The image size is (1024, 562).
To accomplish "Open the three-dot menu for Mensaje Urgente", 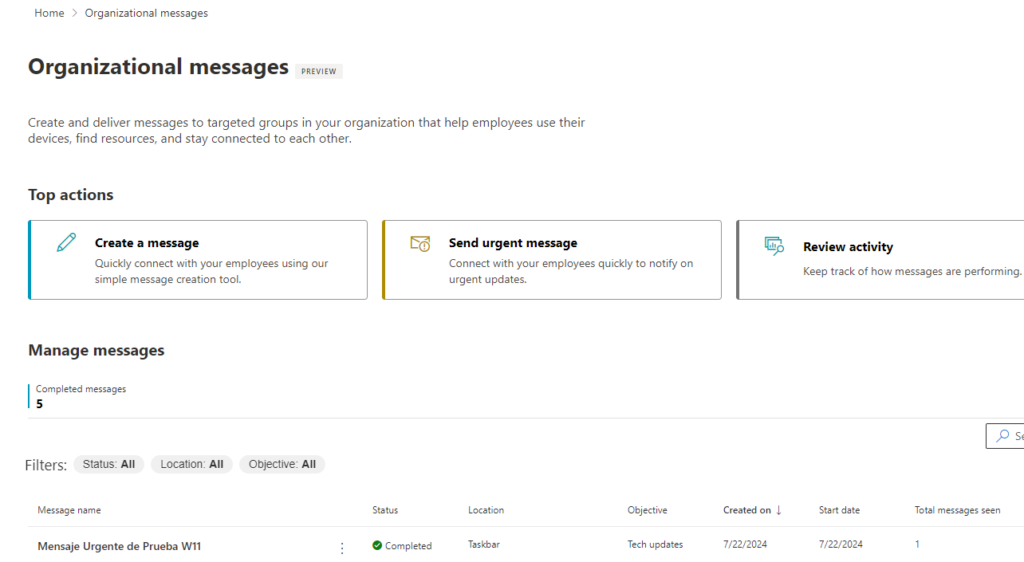I will 342,547.
